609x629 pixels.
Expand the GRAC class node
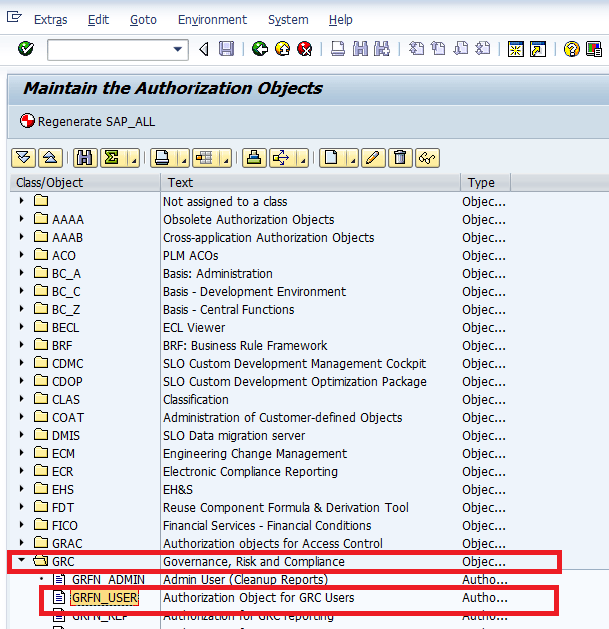pos(22,543)
